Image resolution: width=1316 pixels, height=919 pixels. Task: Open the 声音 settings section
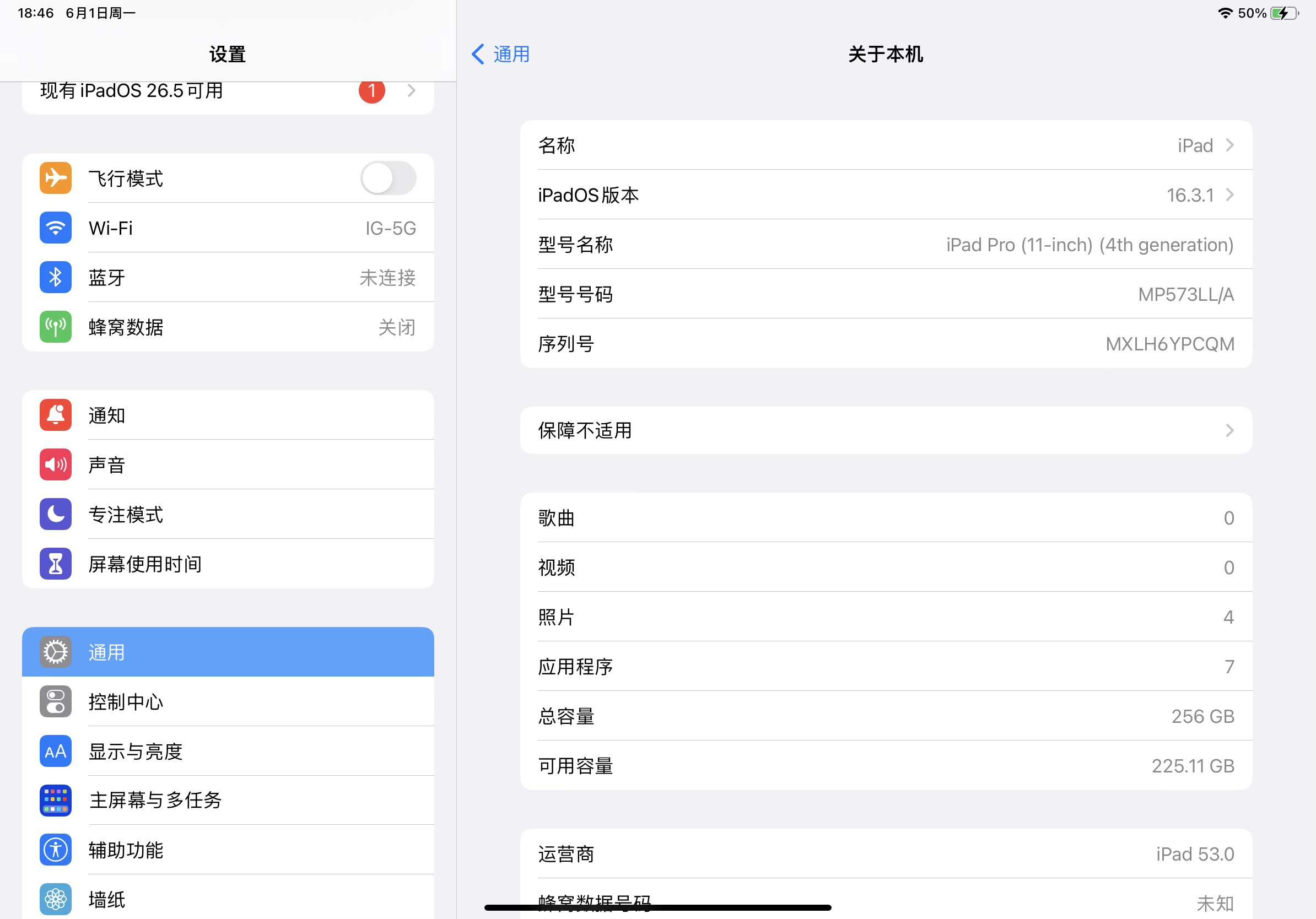[228, 464]
